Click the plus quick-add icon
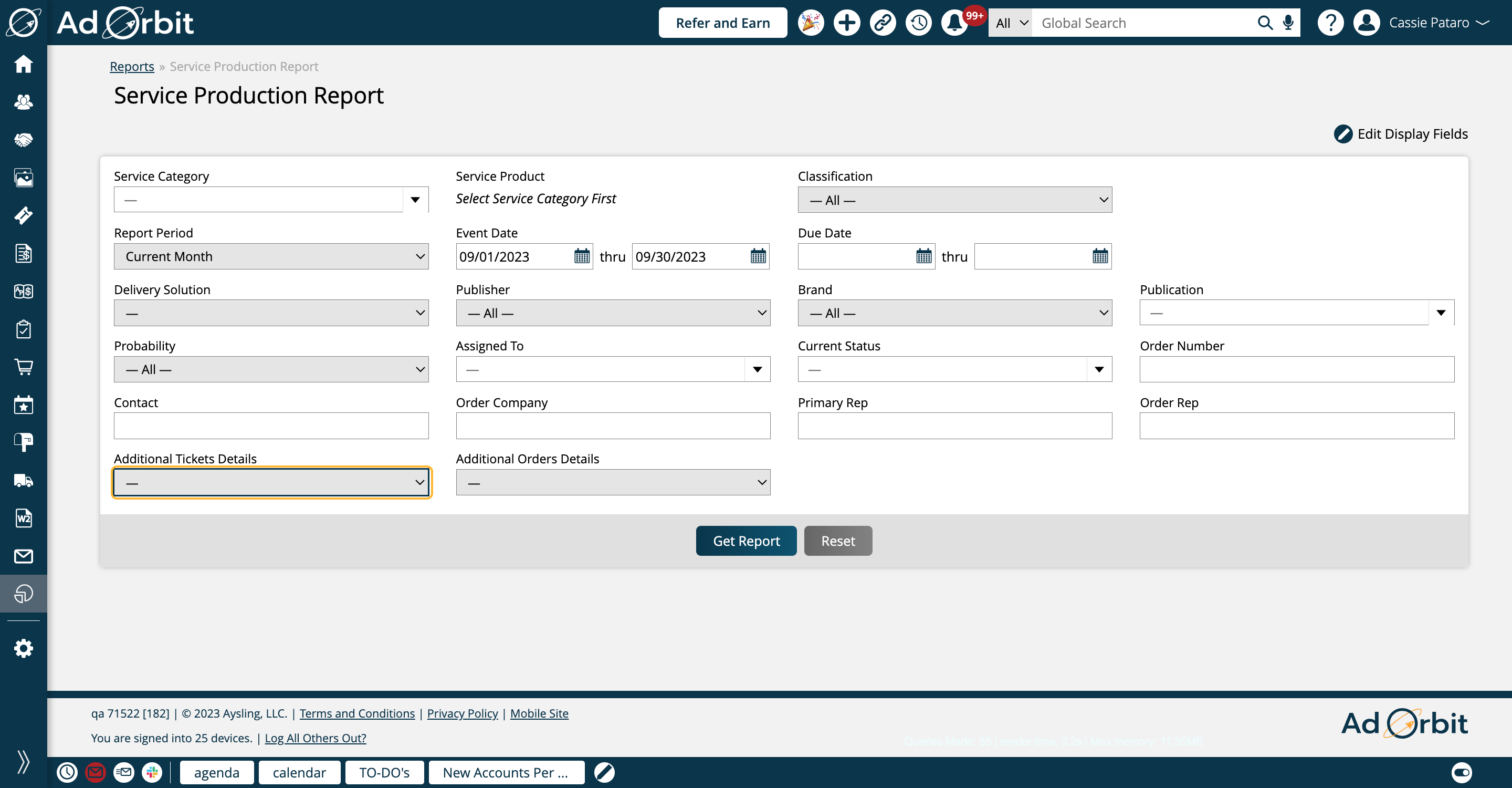 [846, 22]
